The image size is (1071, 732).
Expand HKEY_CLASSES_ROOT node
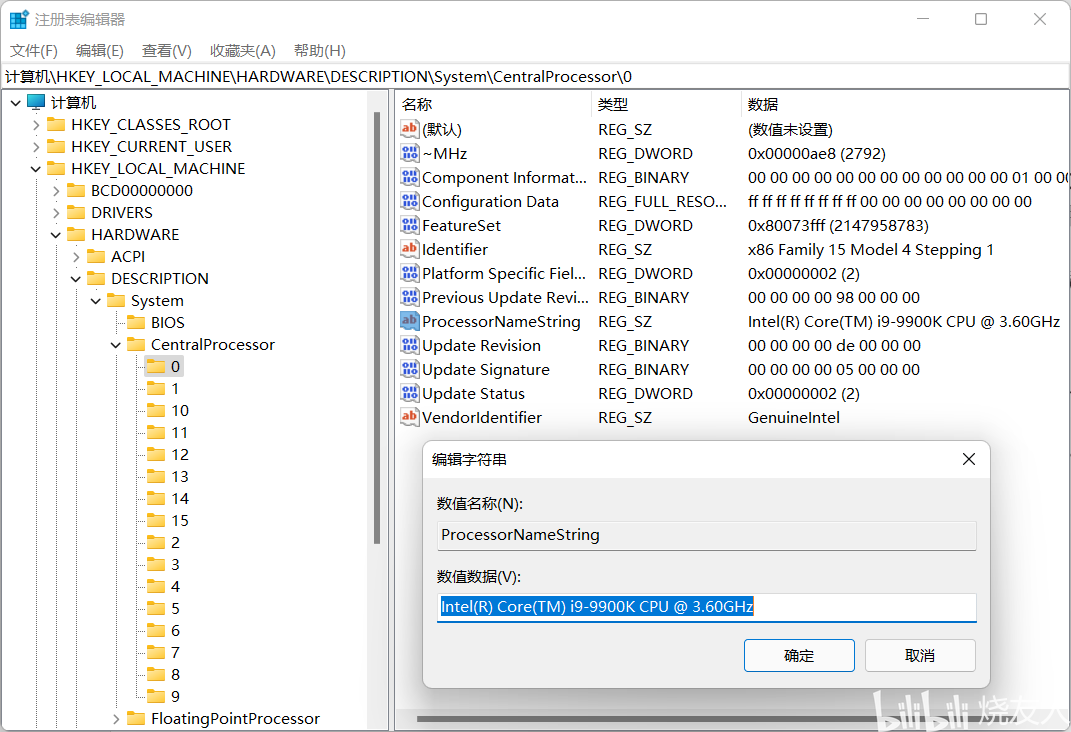click(36, 125)
